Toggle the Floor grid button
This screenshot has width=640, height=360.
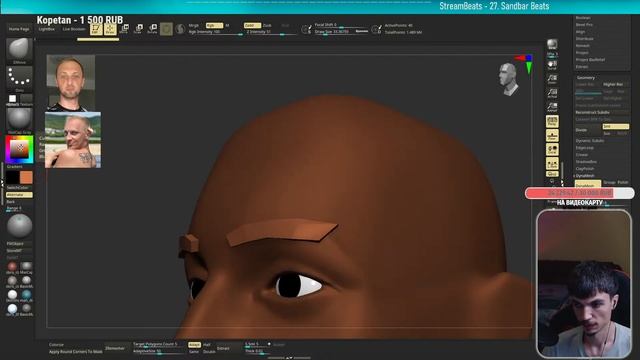[552, 136]
